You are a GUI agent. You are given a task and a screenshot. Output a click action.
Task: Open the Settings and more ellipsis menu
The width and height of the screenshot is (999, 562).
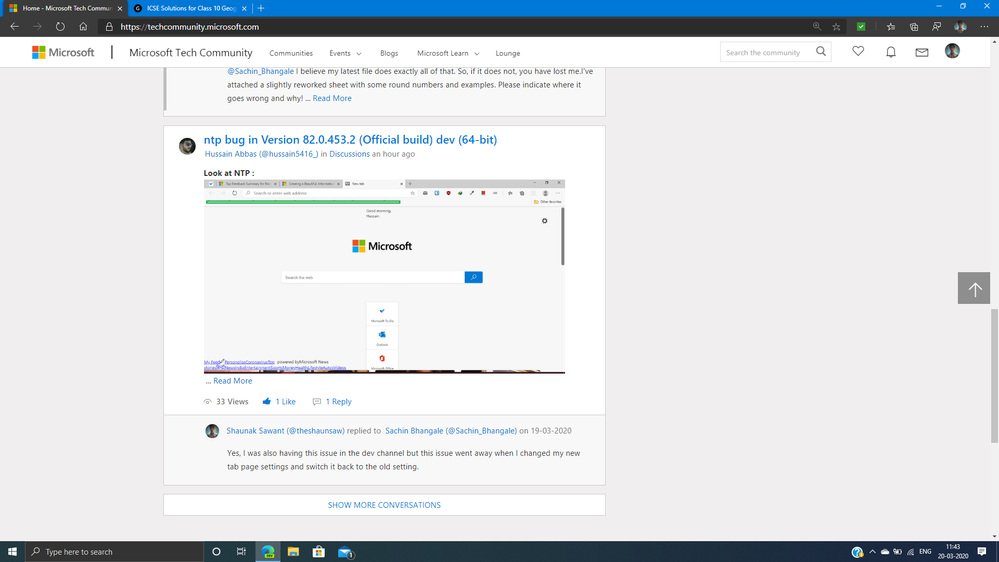coord(984,27)
